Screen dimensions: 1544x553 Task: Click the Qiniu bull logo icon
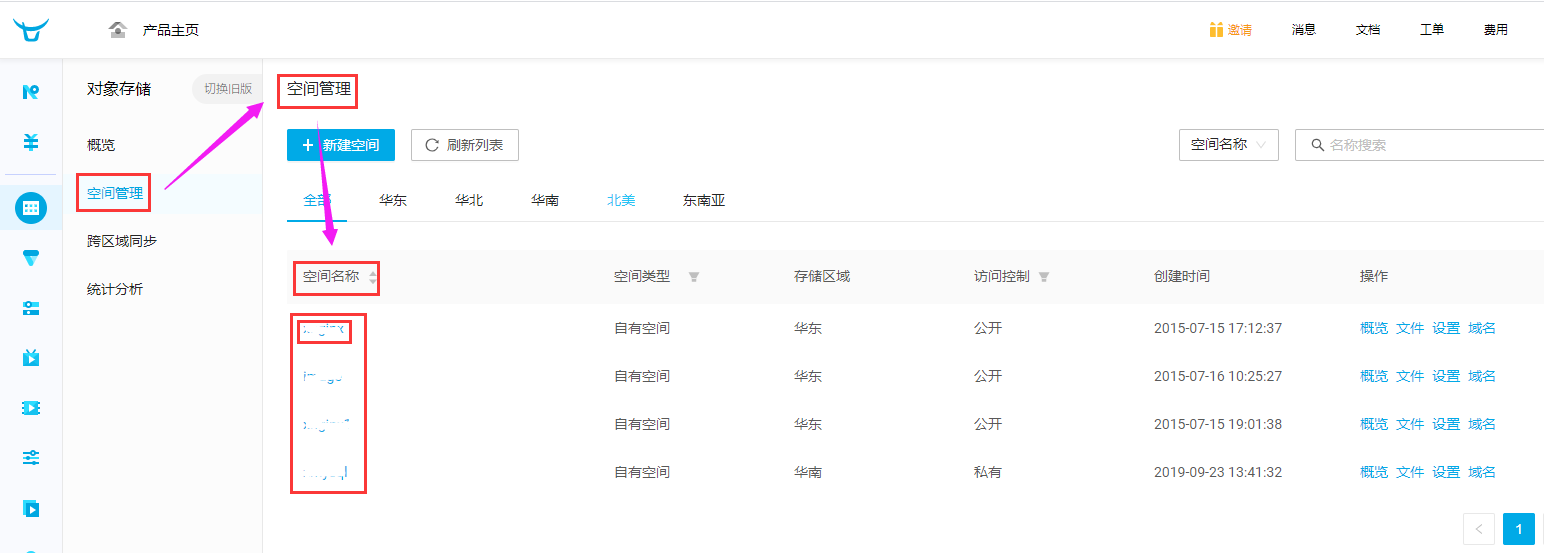(31, 30)
